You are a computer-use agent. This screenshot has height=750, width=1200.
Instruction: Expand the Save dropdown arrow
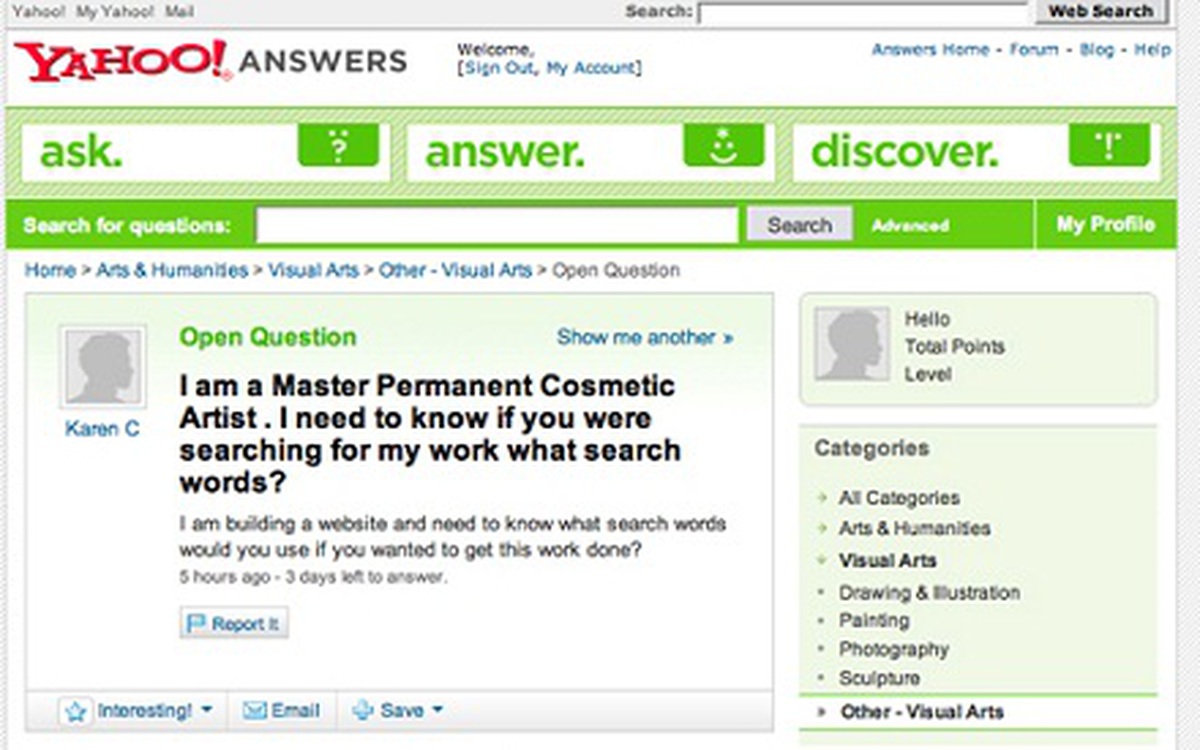pos(437,710)
